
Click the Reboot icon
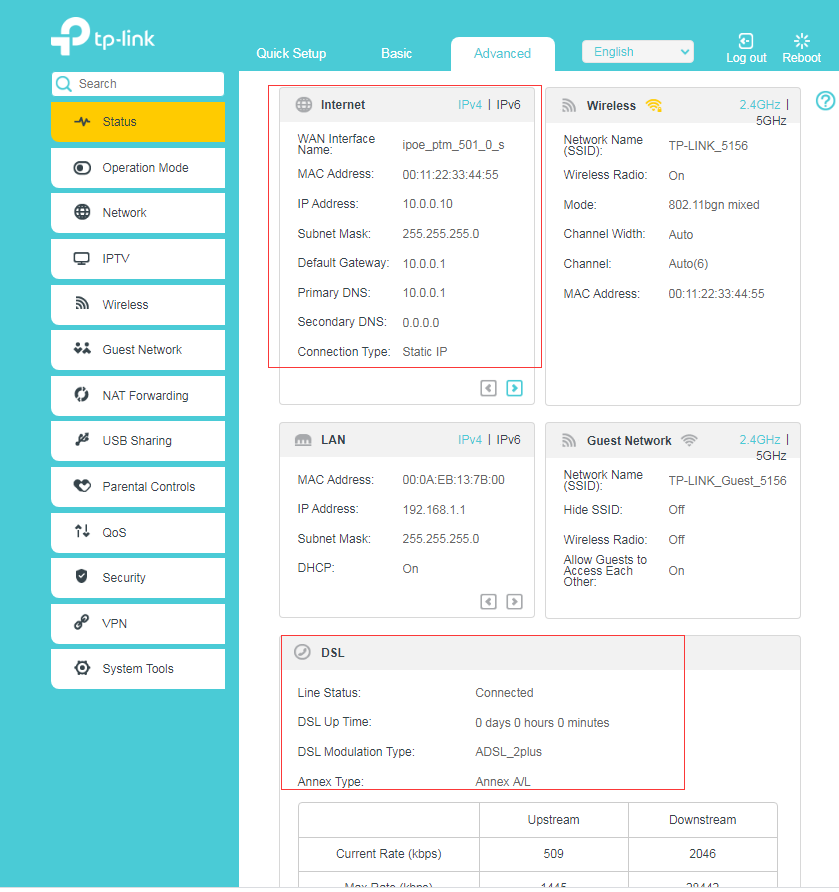tap(801, 40)
